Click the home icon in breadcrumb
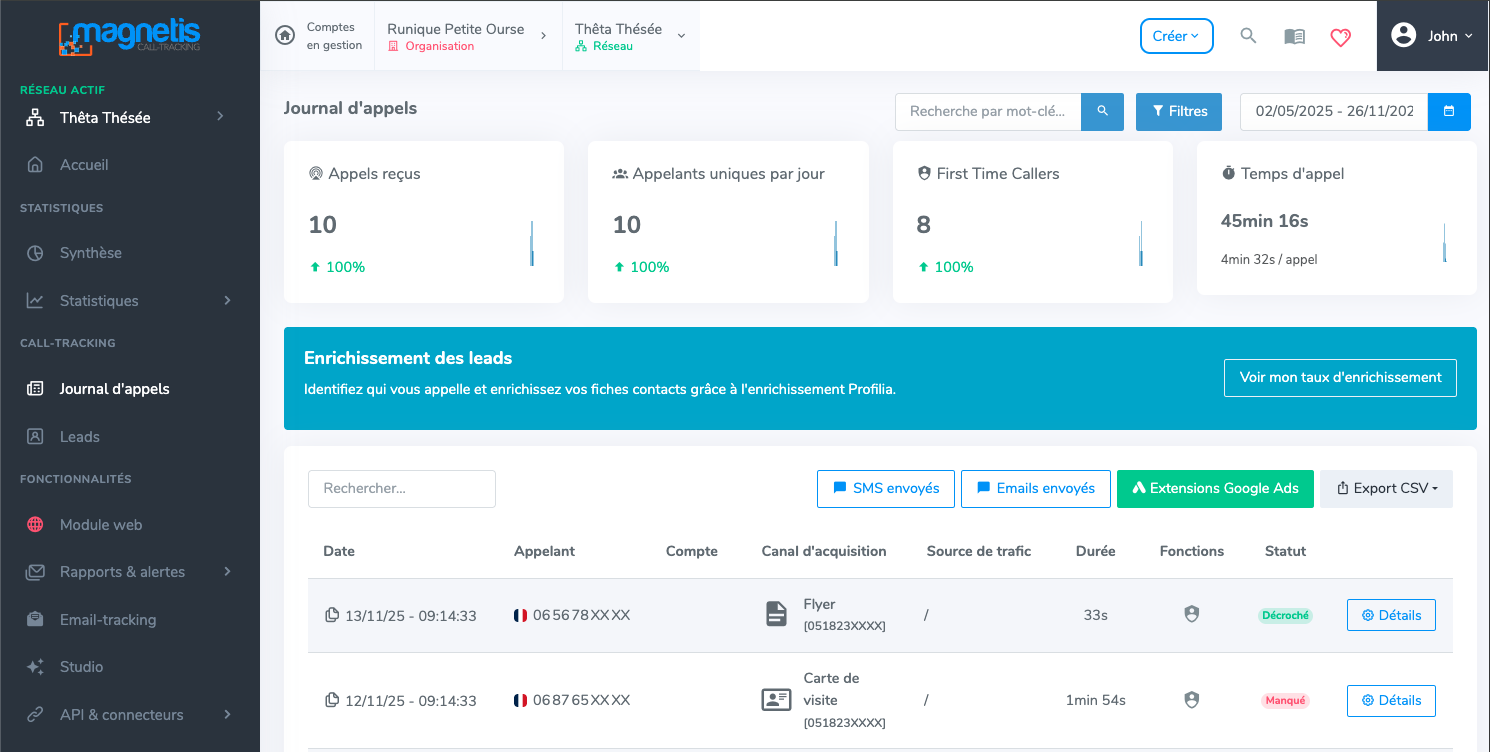The image size is (1490, 752). pyautogui.click(x=285, y=36)
